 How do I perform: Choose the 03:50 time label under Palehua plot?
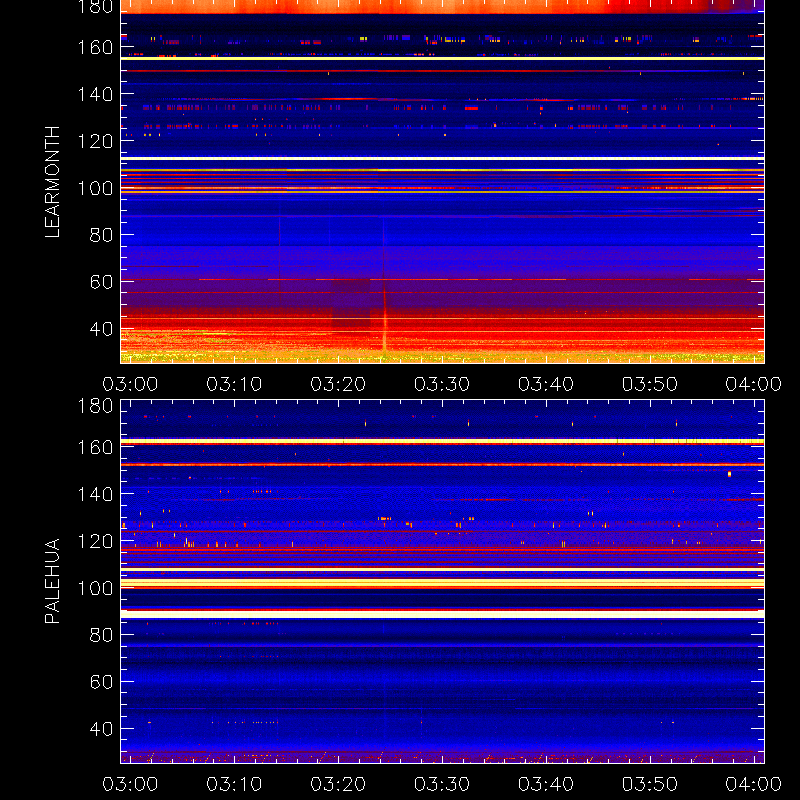tap(649, 784)
